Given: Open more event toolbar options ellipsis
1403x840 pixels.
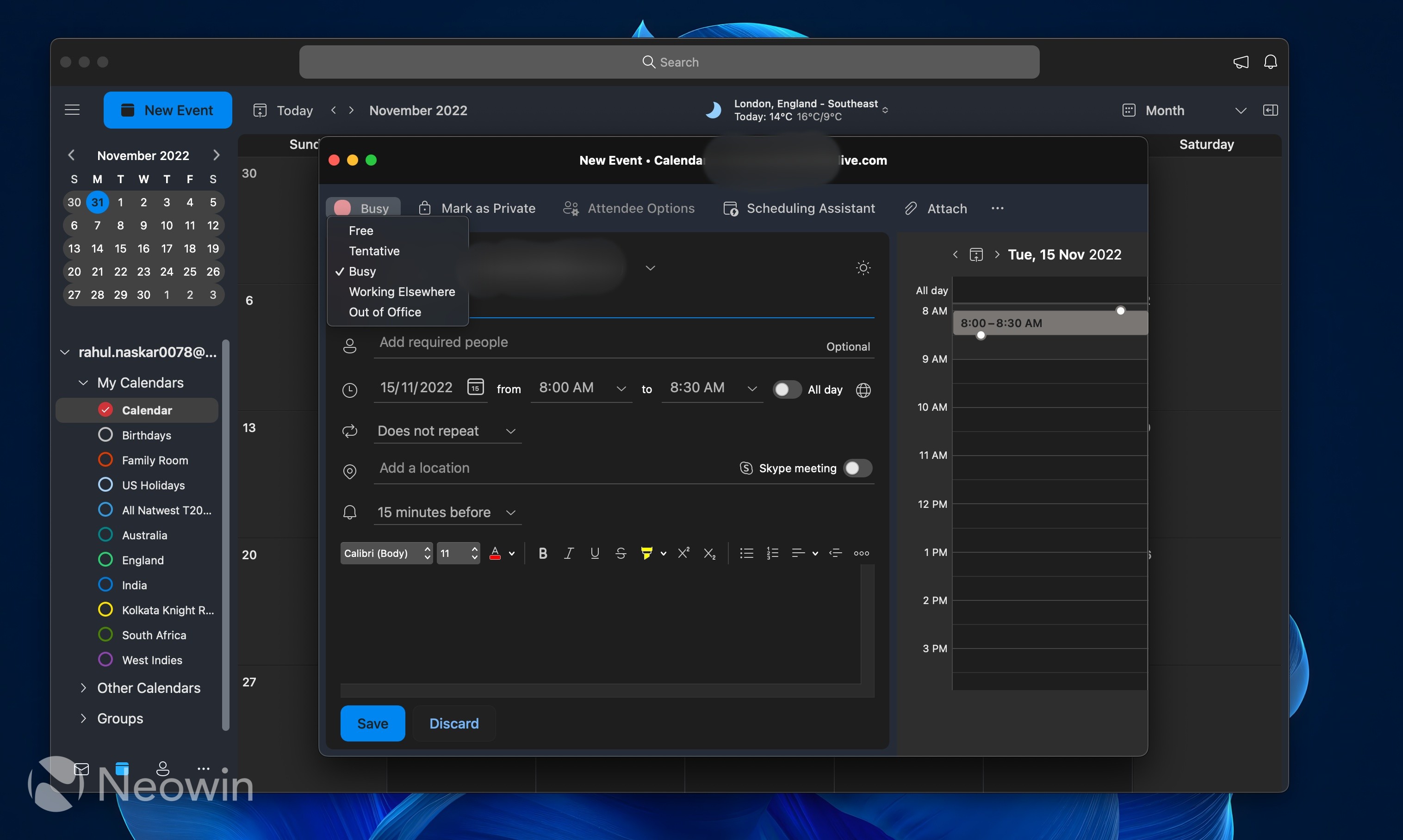Looking at the screenshot, I should [x=997, y=208].
